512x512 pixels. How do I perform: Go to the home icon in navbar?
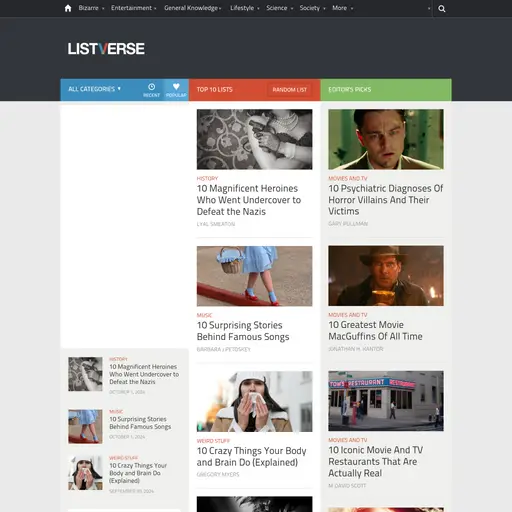point(68,8)
